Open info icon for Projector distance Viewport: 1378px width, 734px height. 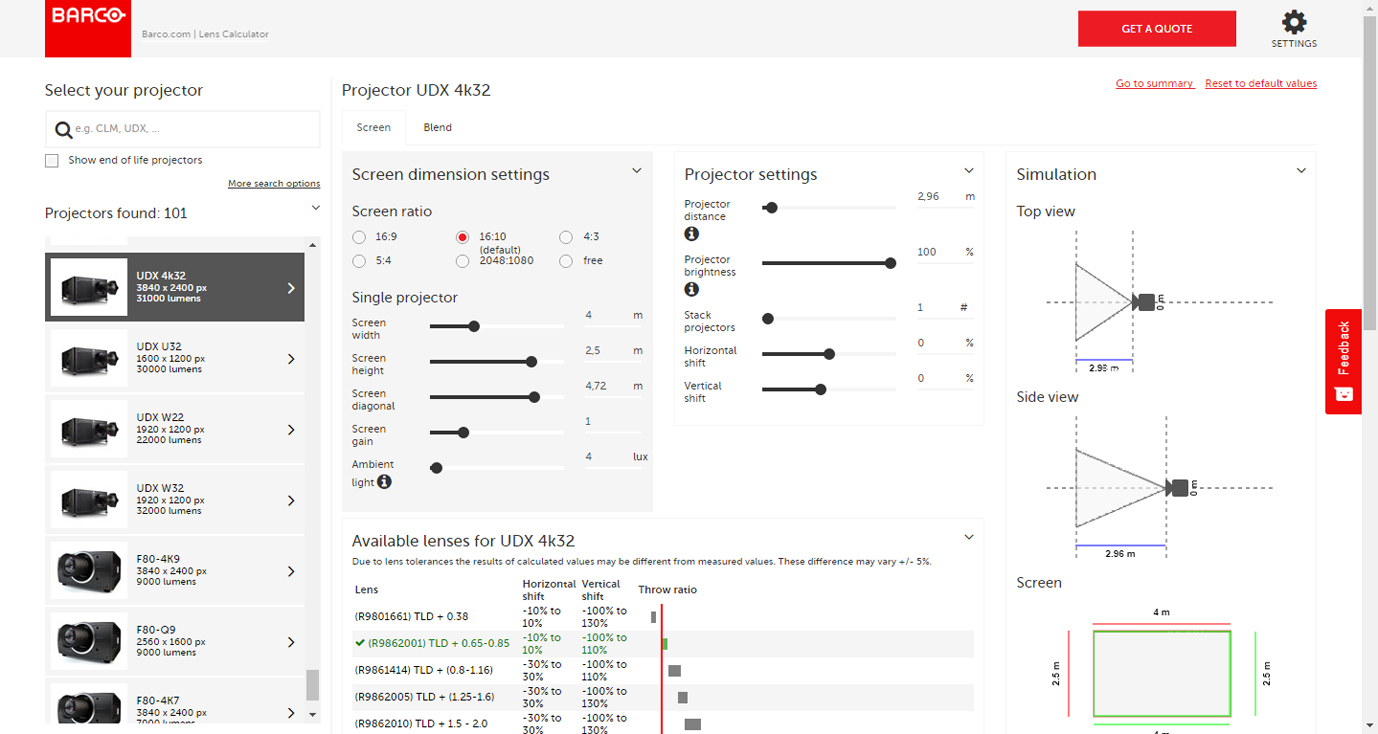pyautogui.click(x=691, y=234)
